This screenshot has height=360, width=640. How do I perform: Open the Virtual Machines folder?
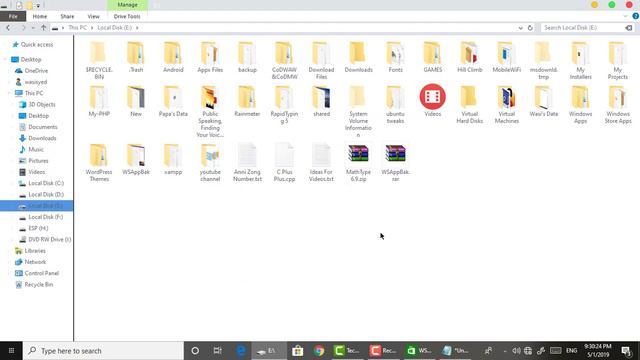click(507, 105)
